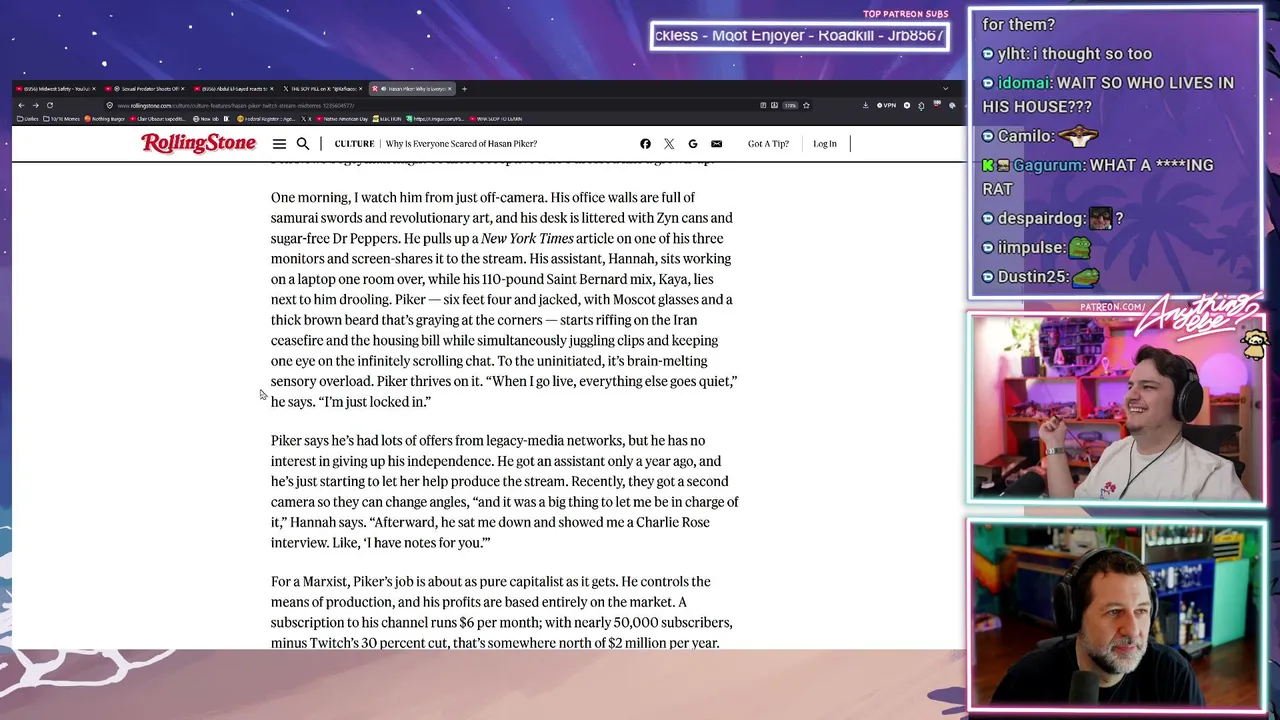Open the Nothing Burger bookmark
This screenshot has width=1280, height=720.
tap(106, 119)
